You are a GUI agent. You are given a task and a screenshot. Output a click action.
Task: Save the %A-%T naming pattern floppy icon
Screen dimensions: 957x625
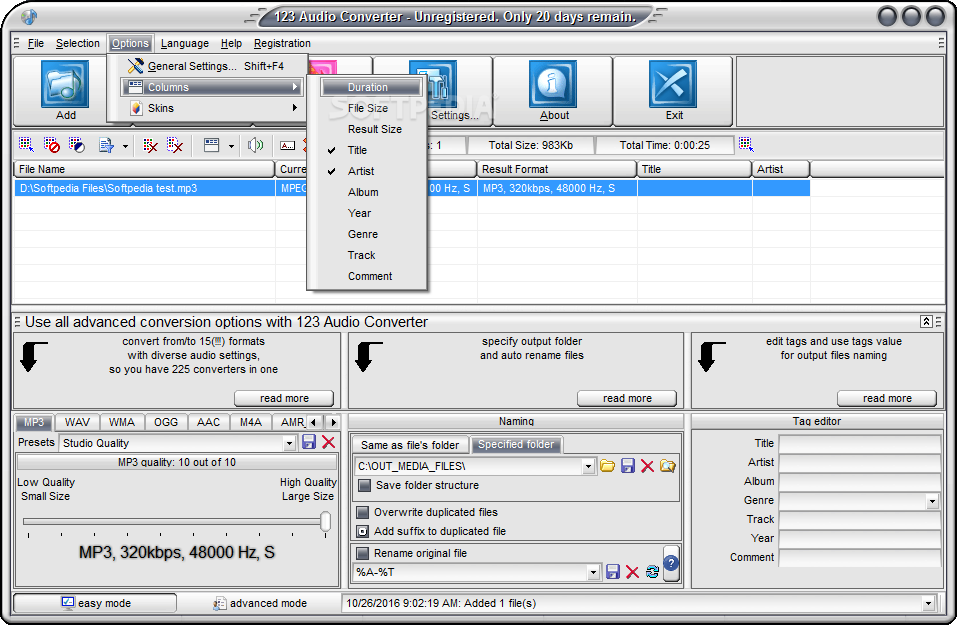click(x=613, y=571)
